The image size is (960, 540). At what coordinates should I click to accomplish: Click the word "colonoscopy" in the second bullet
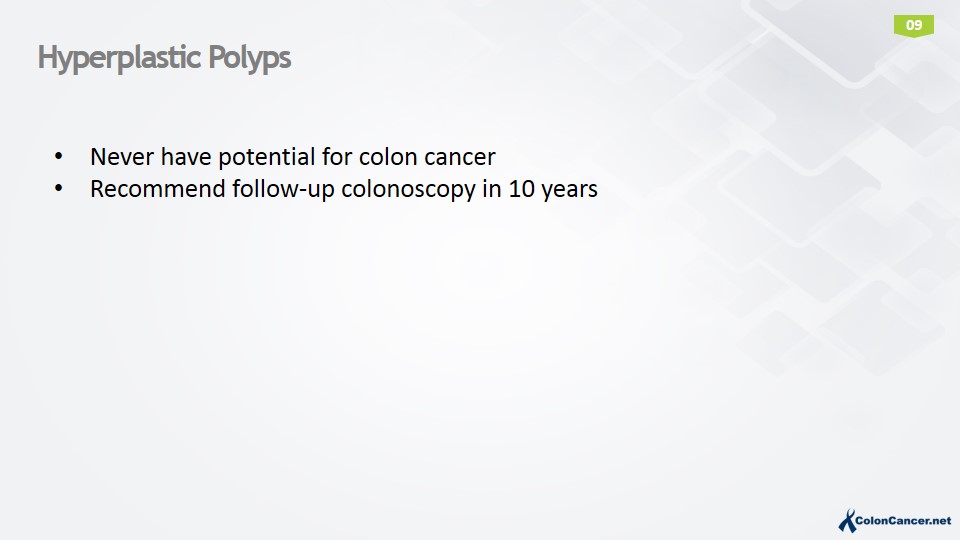[394, 189]
